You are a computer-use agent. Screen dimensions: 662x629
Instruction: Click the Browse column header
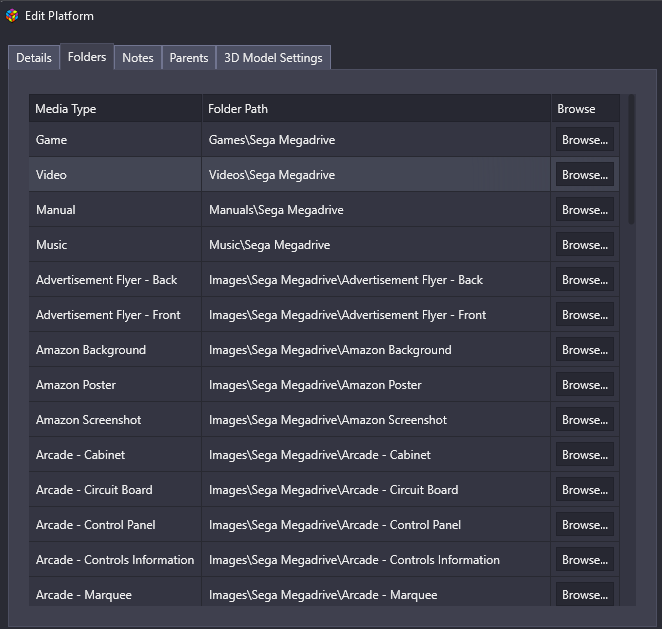pyautogui.click(x=585, y=108)
